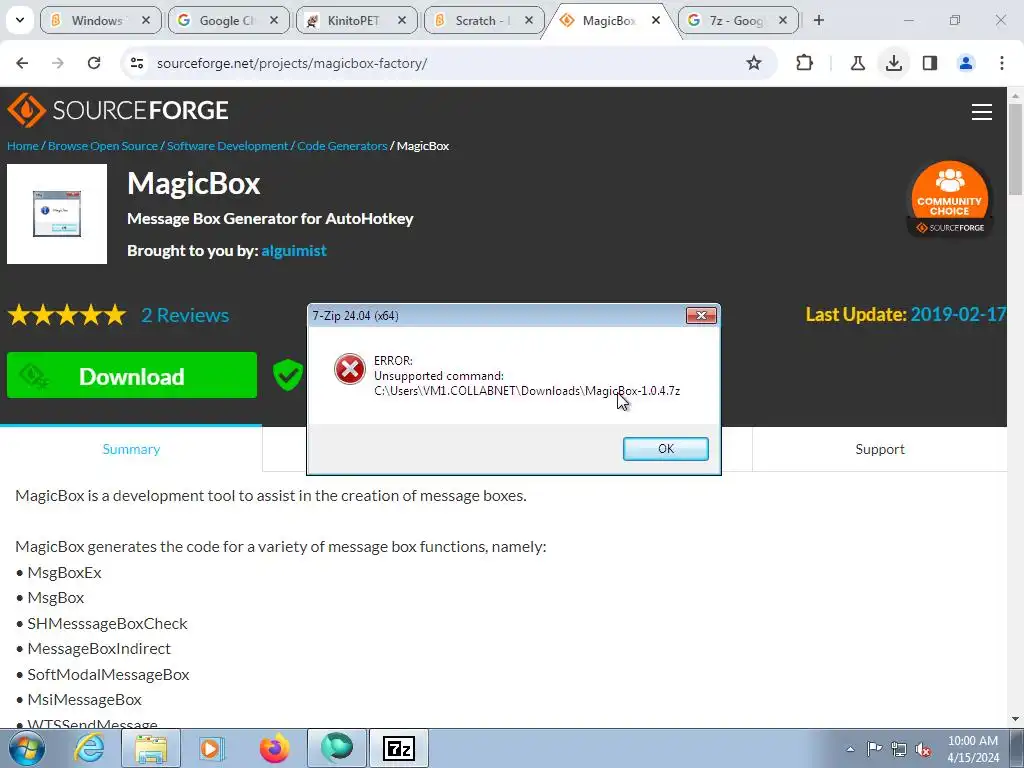Open the 2 Reviews link
This screenshot has width=1024, height=768.
click(x=185, y=315)
